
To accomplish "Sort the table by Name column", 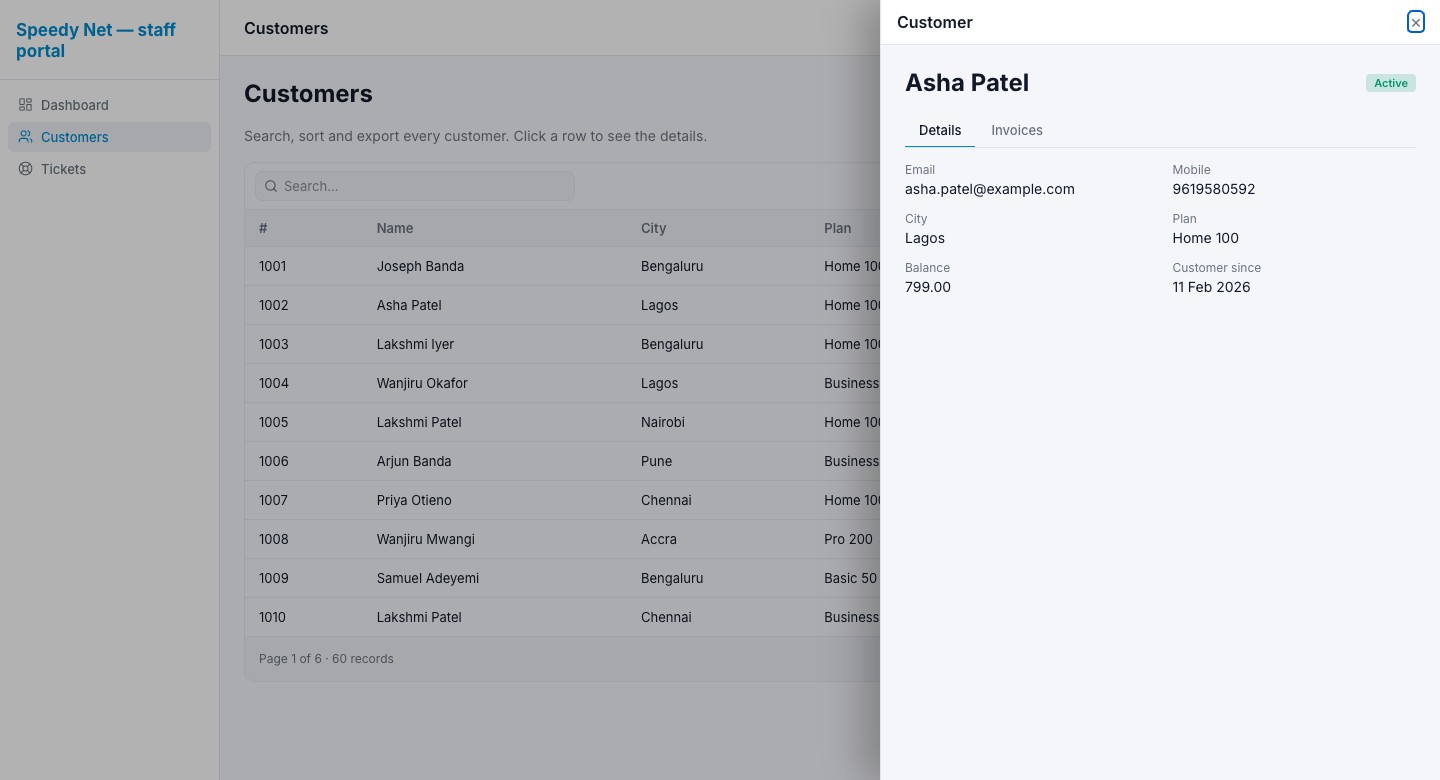I will click(395, 228).
